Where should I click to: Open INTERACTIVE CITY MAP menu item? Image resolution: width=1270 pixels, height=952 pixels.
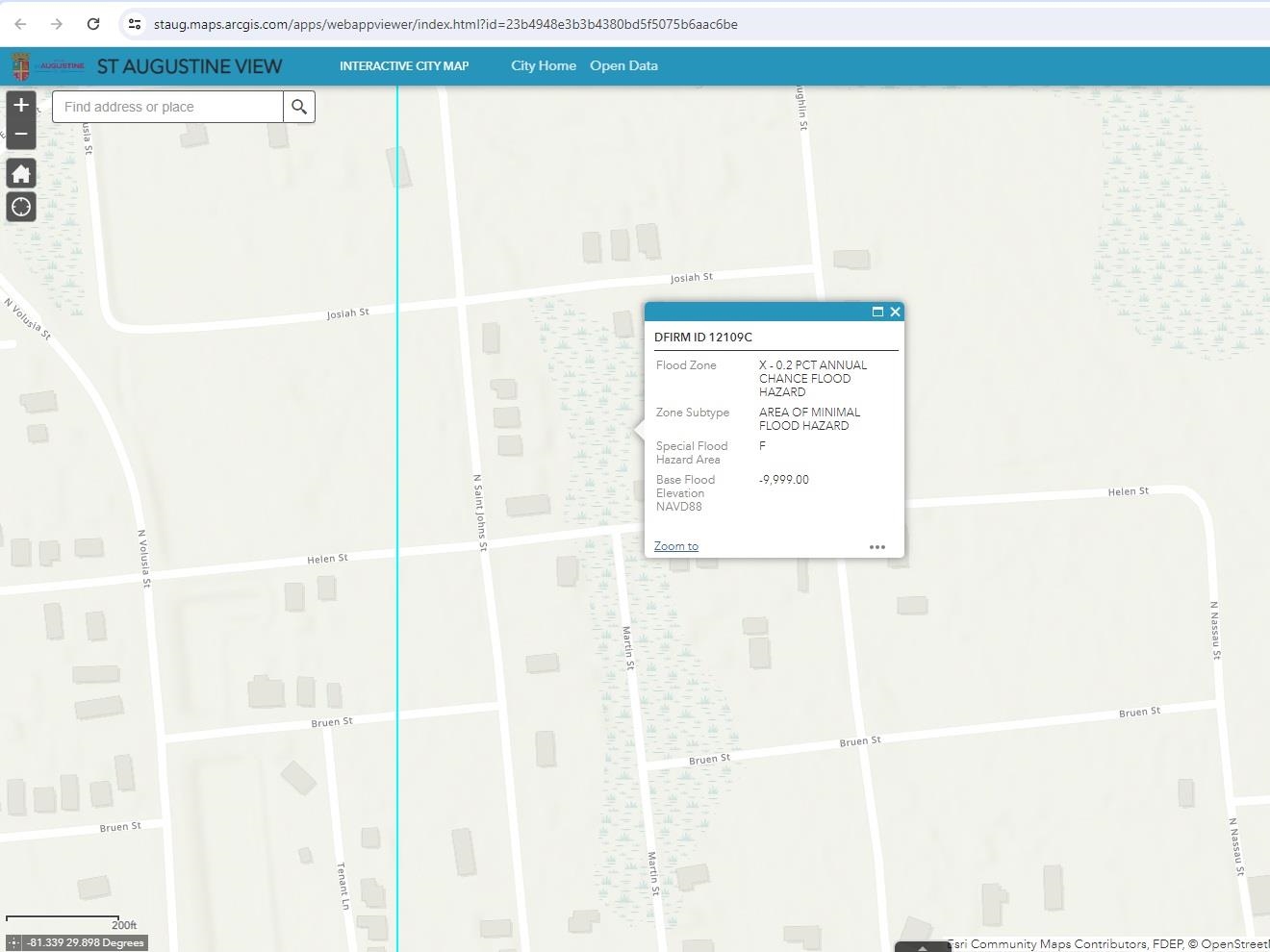point(404,66)
